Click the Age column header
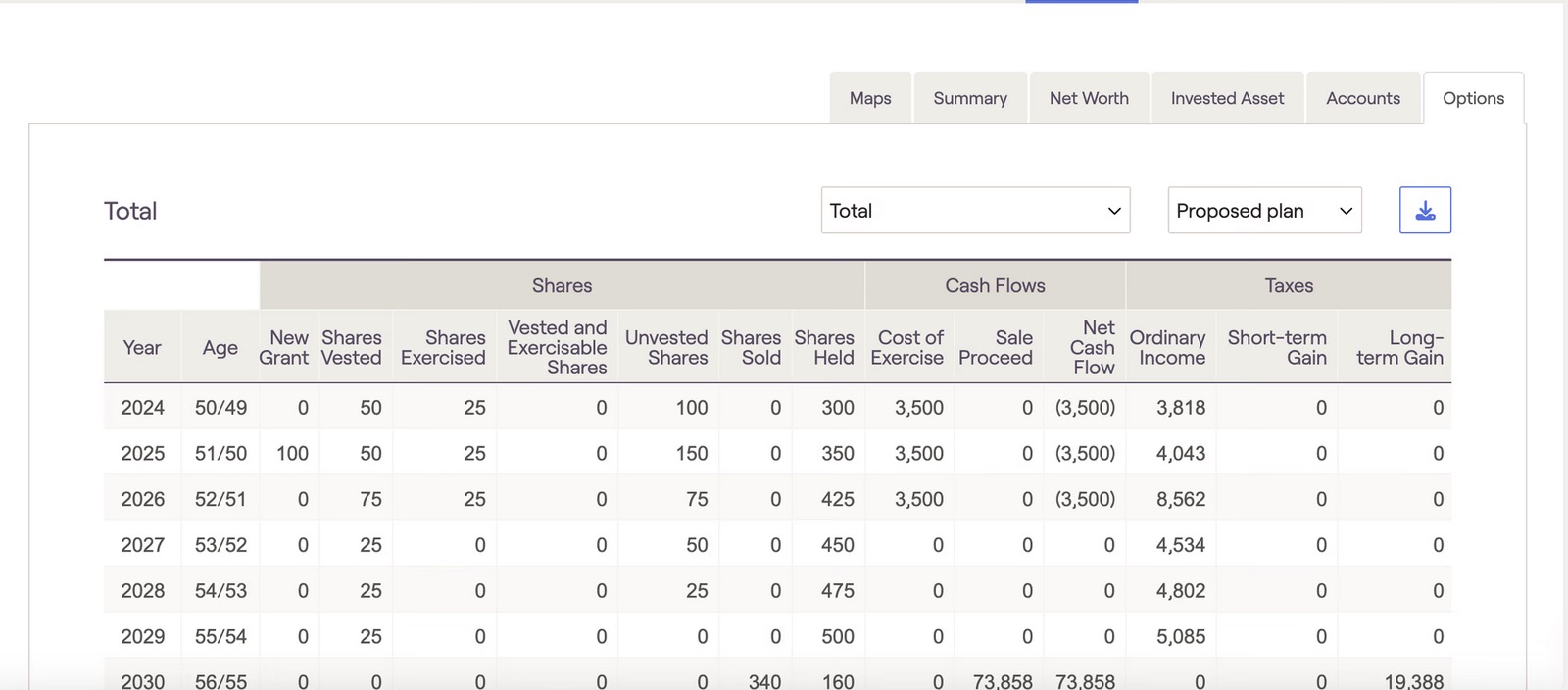This screenshot has height=690, width=1568. [220, 348]
